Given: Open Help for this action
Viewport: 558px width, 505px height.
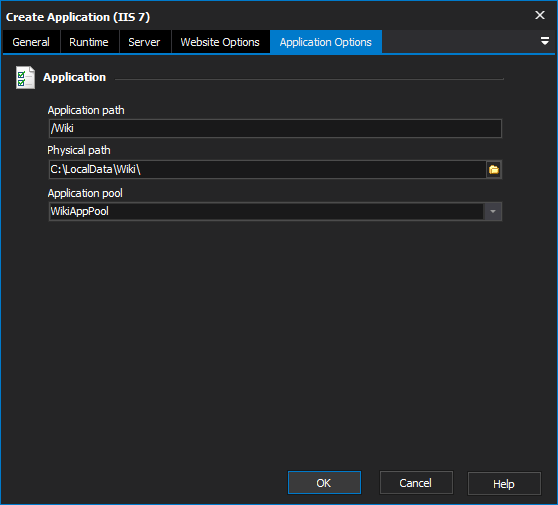Looking at the screenshot, I should (504, 484).
